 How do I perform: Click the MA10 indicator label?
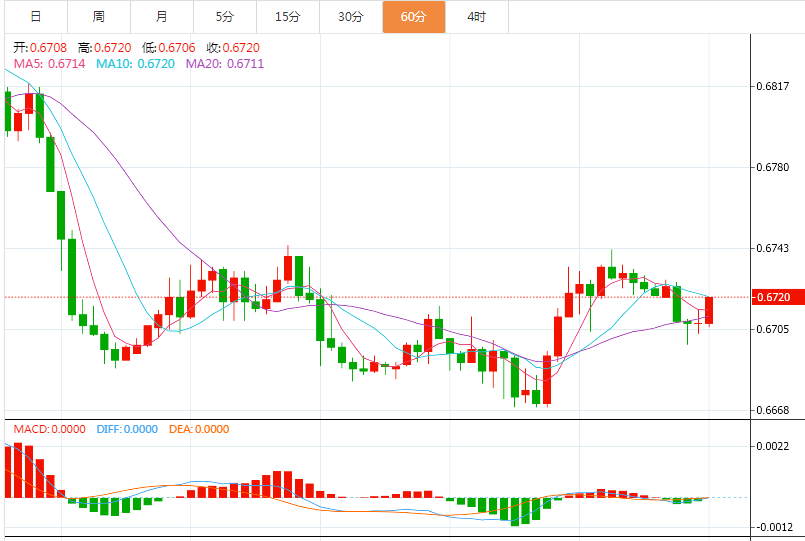click(x=136, y=64)
